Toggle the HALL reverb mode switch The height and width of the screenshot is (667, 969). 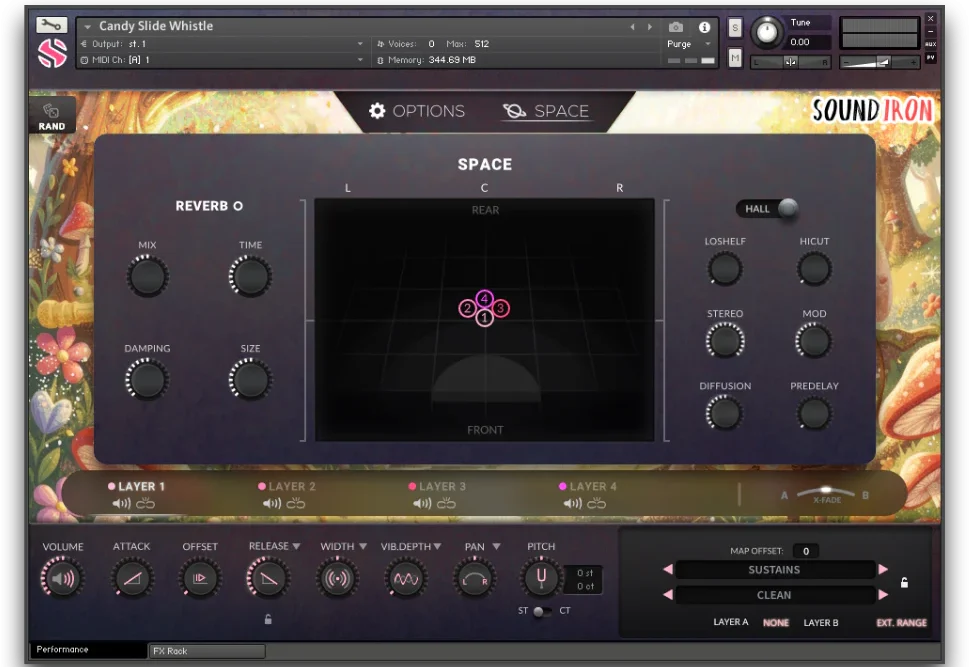pos(768,209)
